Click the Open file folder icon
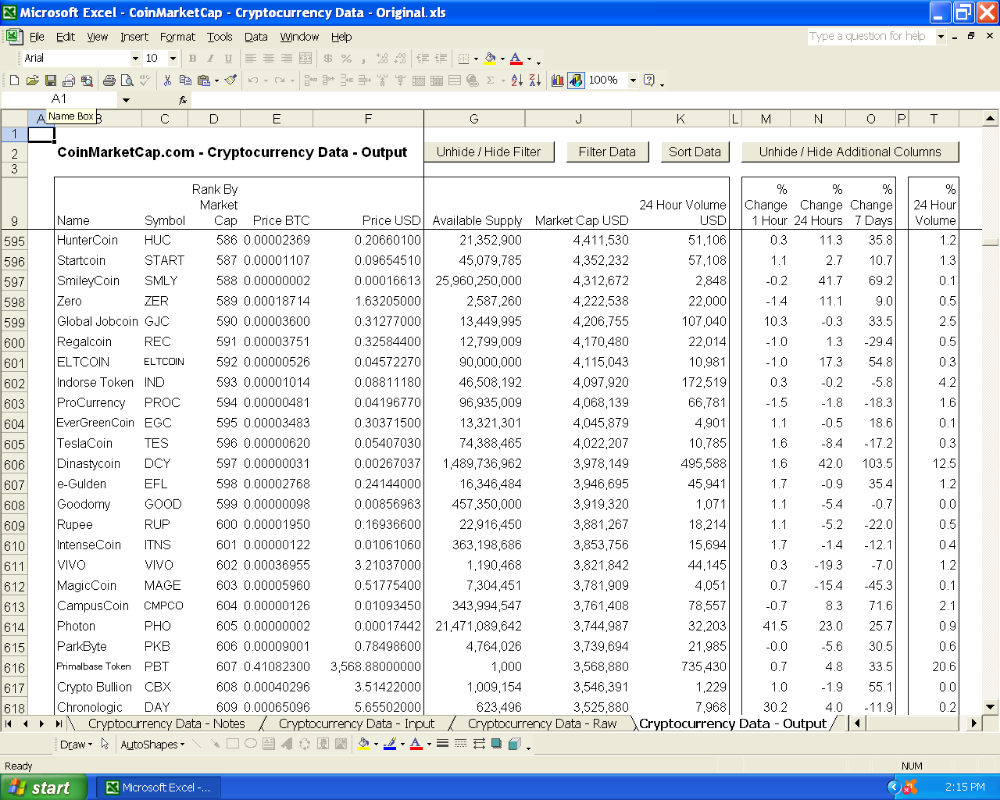Image resolution: width=1000 pixels, height=800 pixels. 32,80
